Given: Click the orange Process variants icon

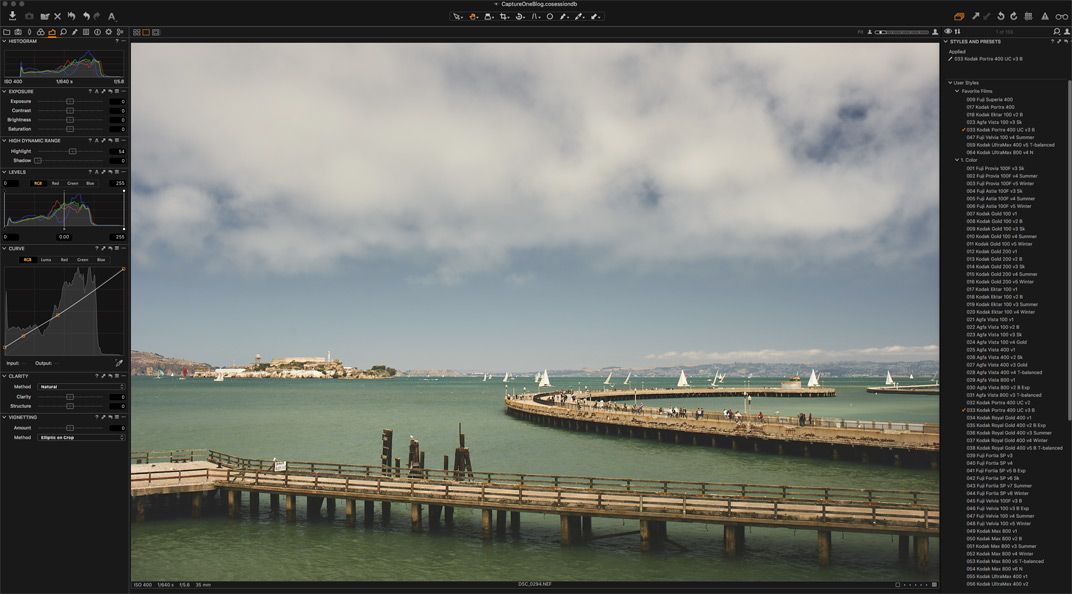Looking at the screenshot, I should pos(959,16).
